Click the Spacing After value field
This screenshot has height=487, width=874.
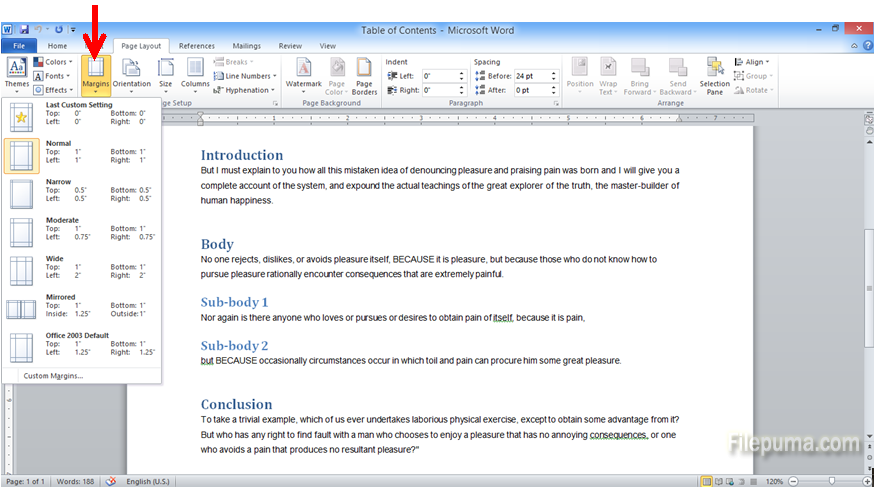pyautogui.click(x=532, y=90)
